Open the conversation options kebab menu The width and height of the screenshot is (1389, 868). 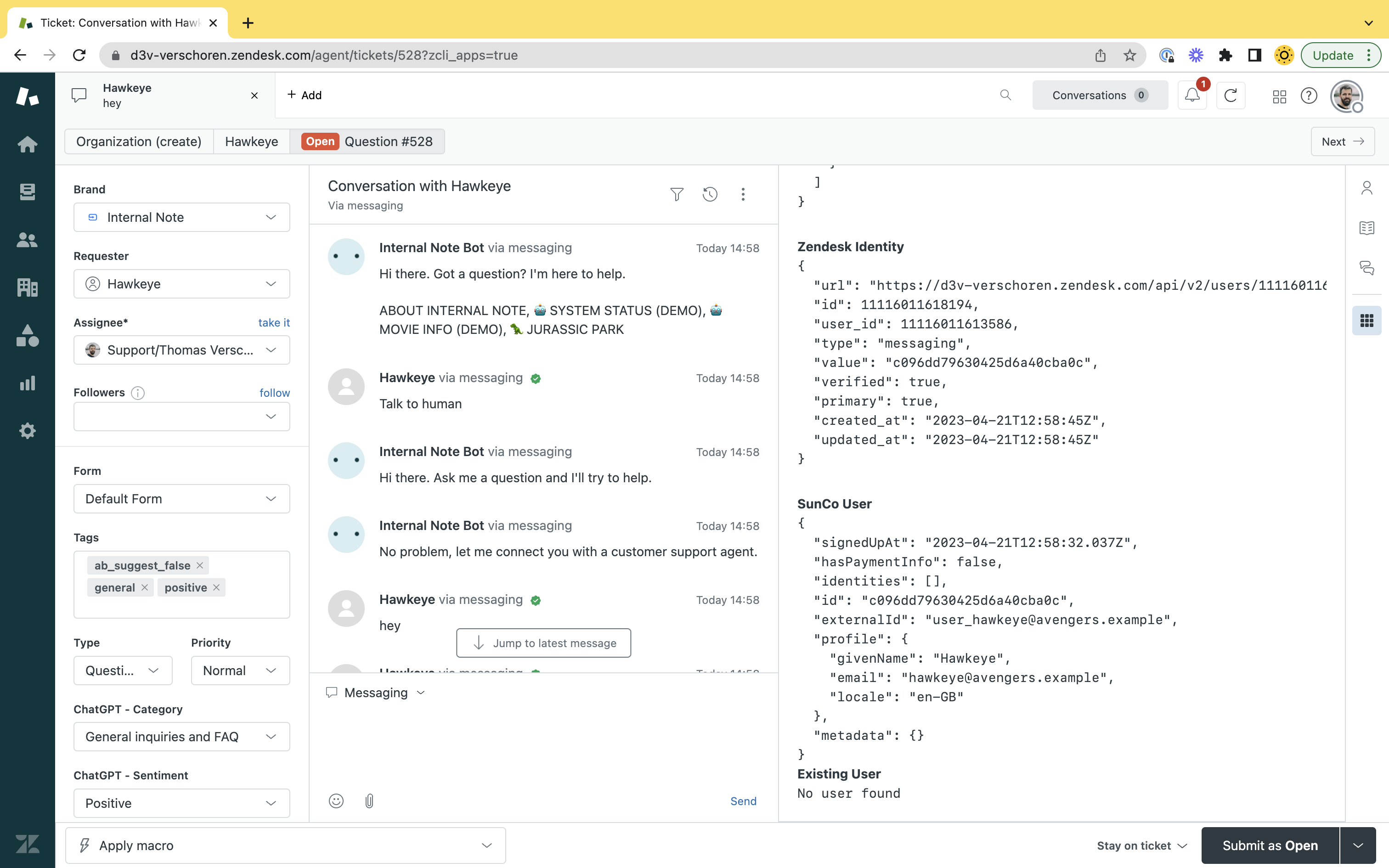pos(743,194)
